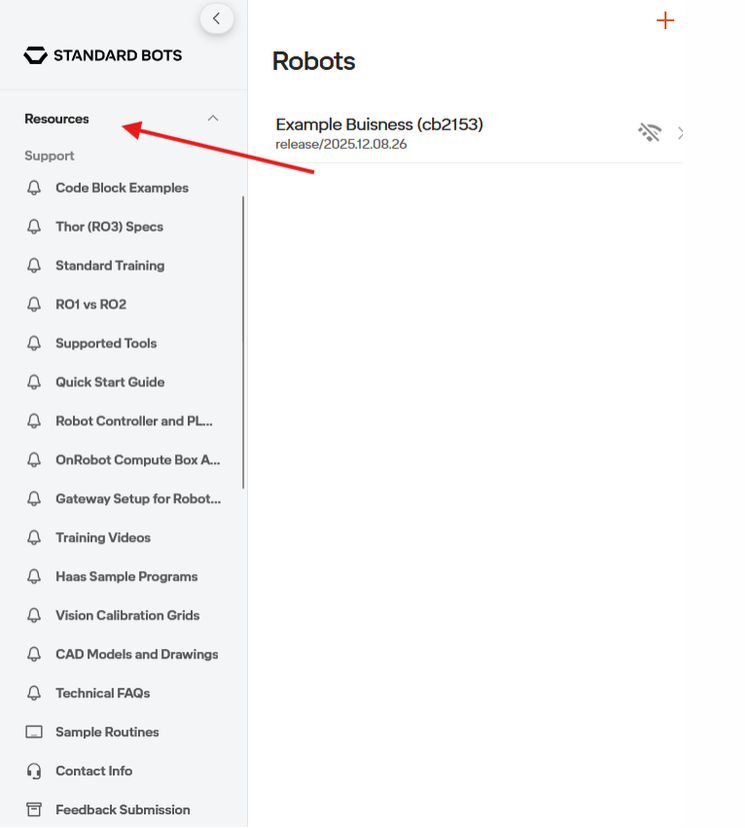Open Gateway Setup for Robot... item
745x828 pixels.
138,499
